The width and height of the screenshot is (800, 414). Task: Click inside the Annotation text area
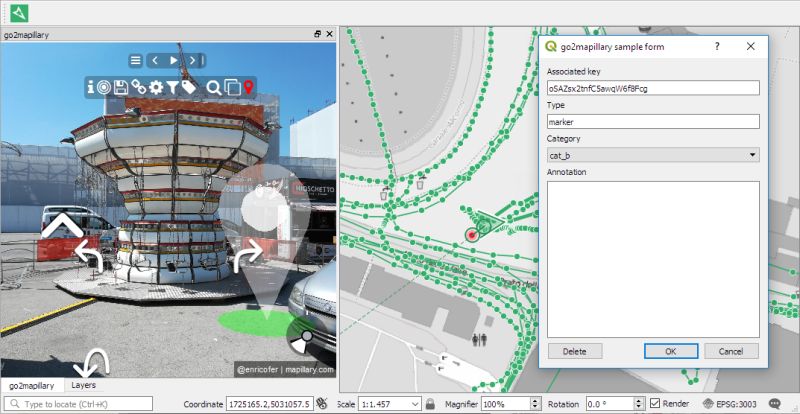tap(653, 259)
